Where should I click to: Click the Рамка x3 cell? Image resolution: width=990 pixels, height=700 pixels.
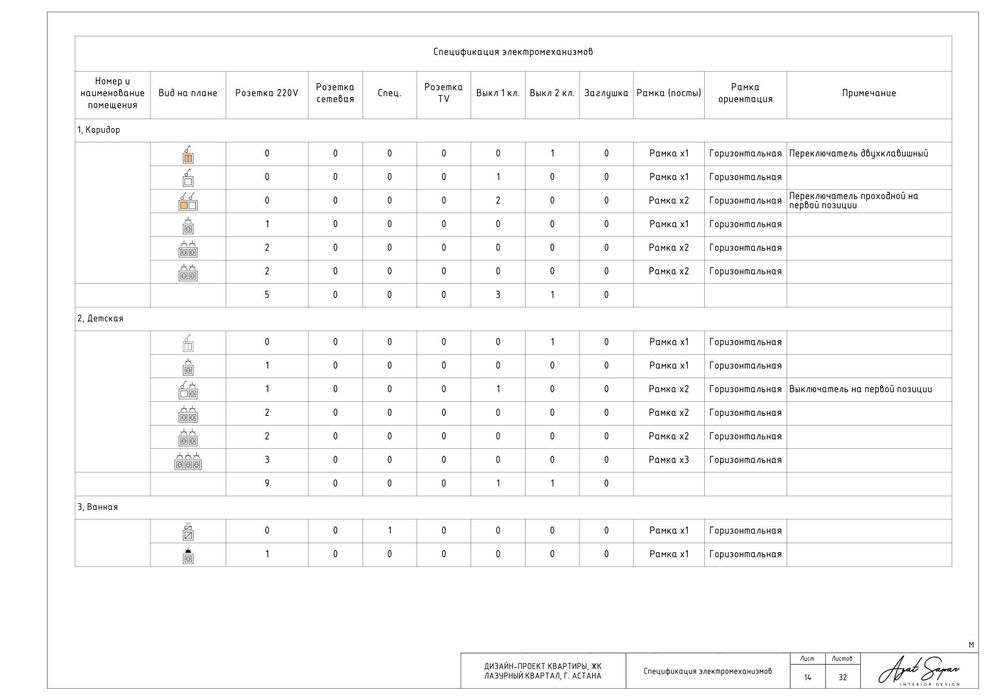pos(669,460)
